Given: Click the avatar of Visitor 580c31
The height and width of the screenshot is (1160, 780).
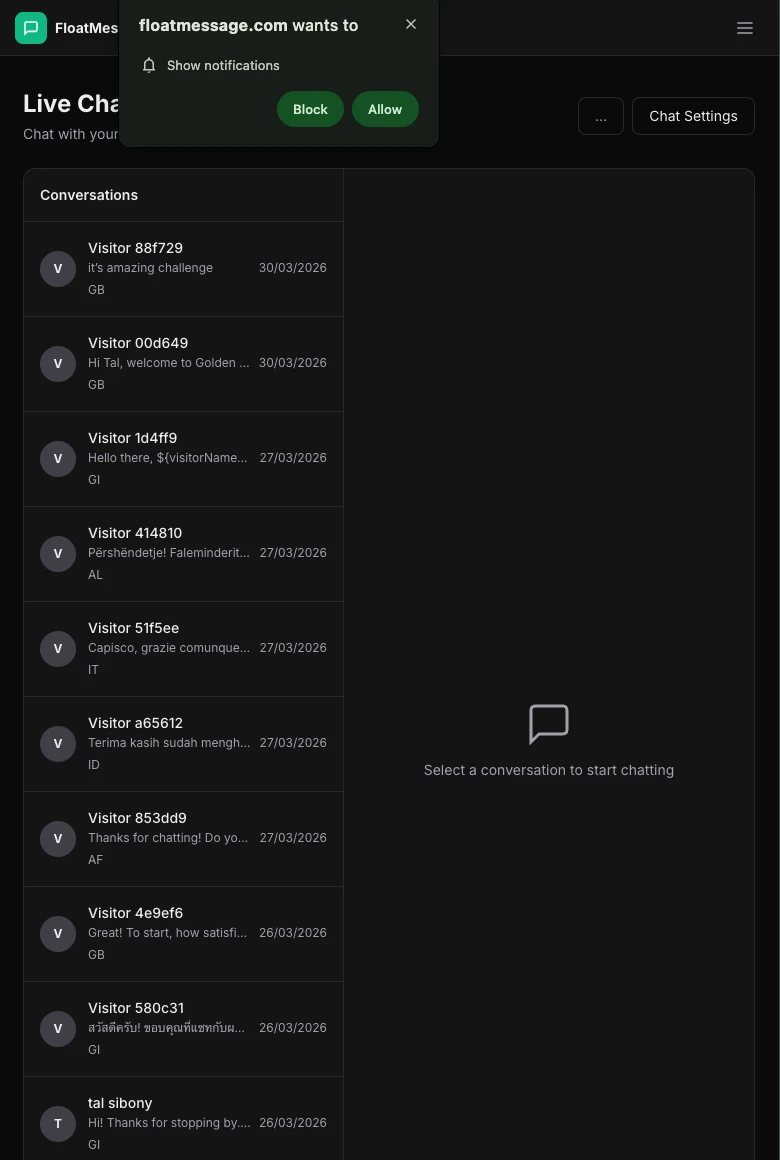Looking at the screenshot, I should click(58, 1028).
